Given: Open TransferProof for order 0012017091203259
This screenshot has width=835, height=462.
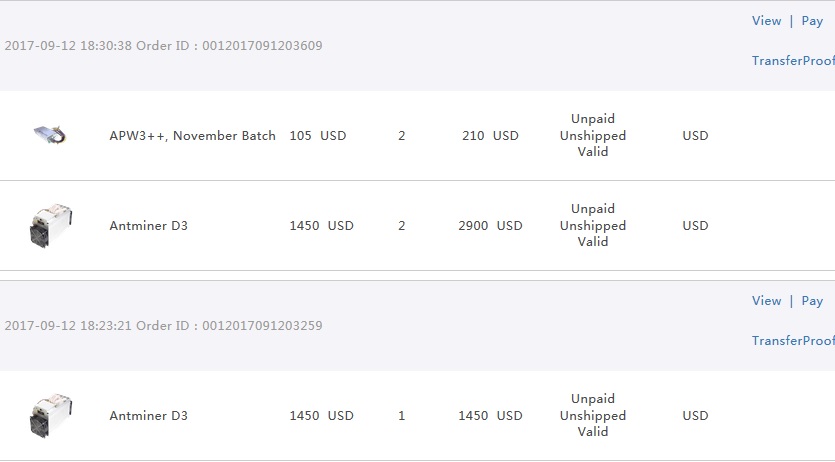Looking at the screenshot, I should [x=793, y=341].
